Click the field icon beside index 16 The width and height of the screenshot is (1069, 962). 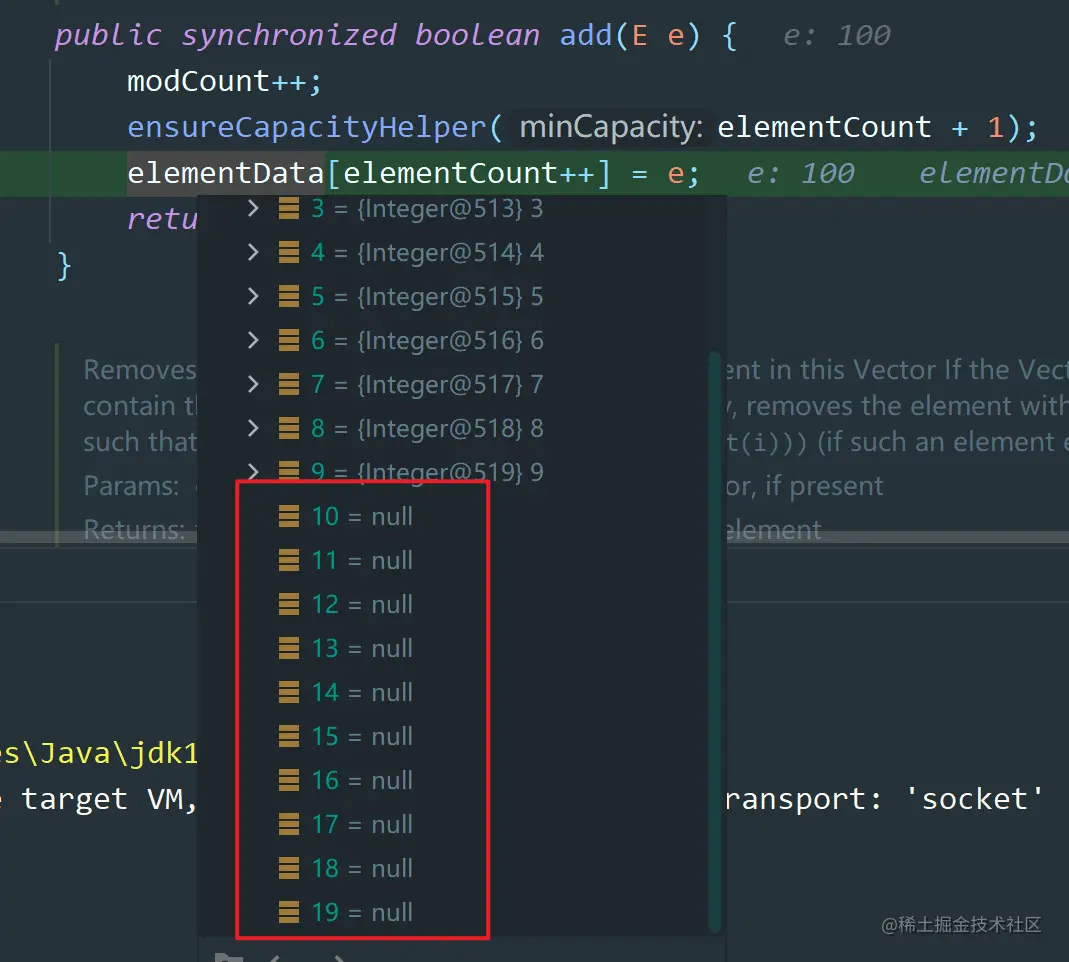tap(289, 780)
